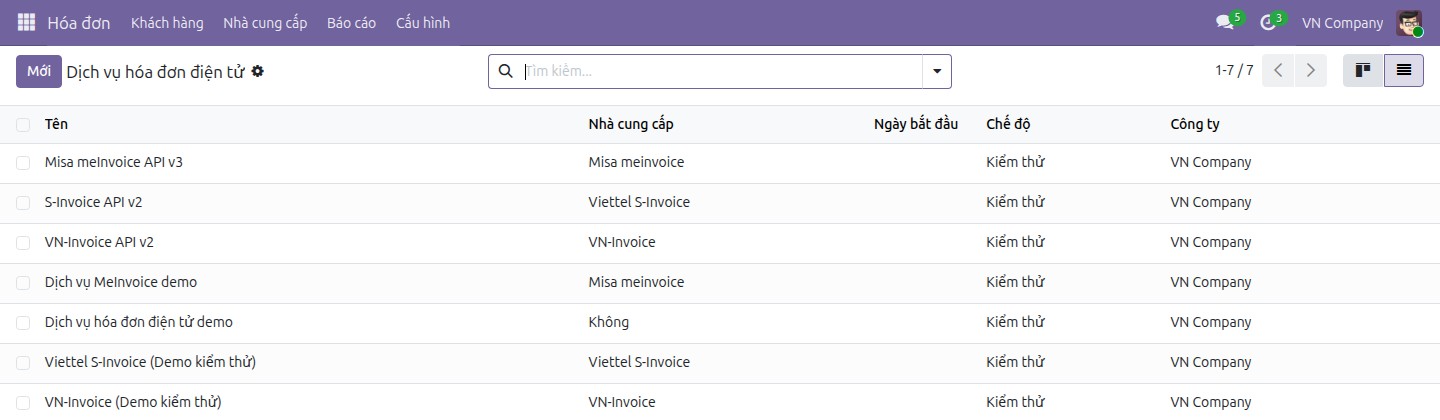Open the gear settings next to page title

[257, 71]
